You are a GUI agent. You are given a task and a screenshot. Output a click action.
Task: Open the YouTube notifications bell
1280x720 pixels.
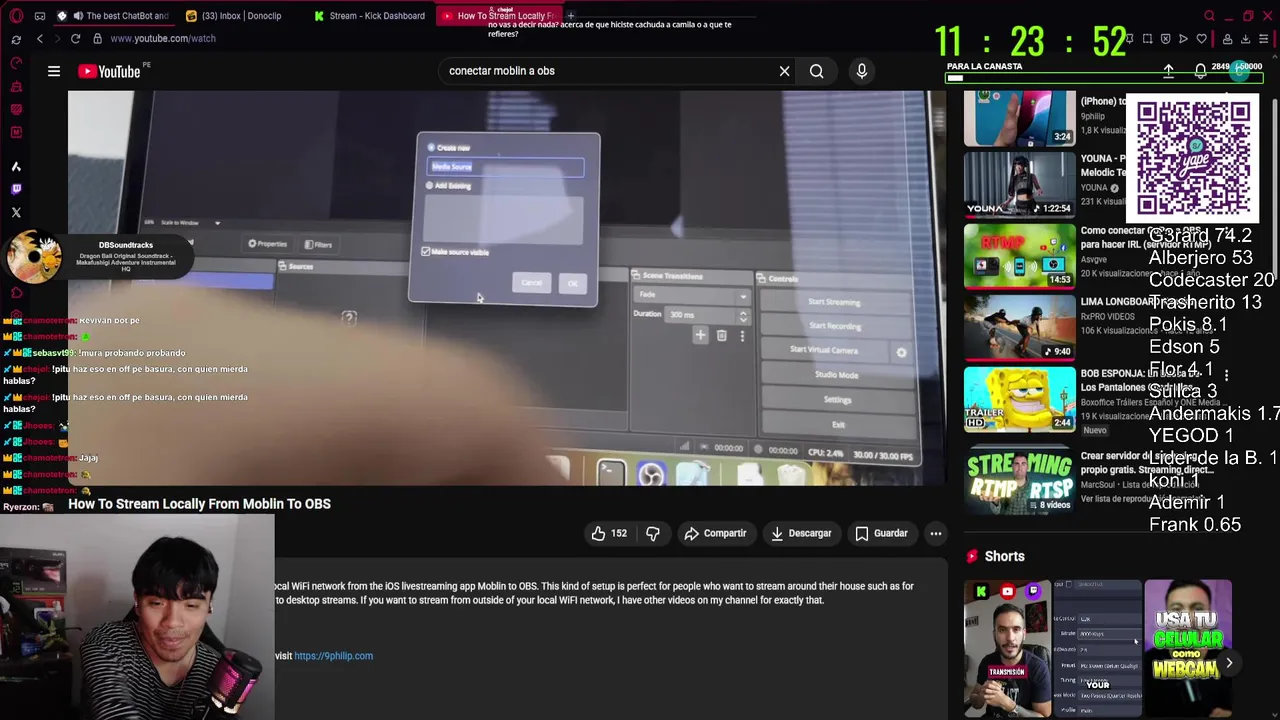coord(1200,71)
